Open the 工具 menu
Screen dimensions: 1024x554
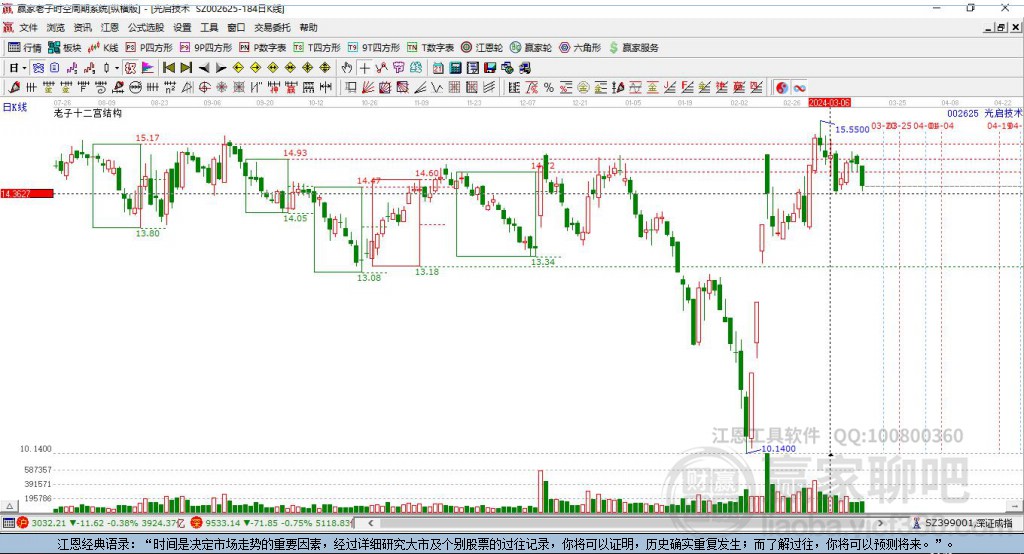point(209,27)
